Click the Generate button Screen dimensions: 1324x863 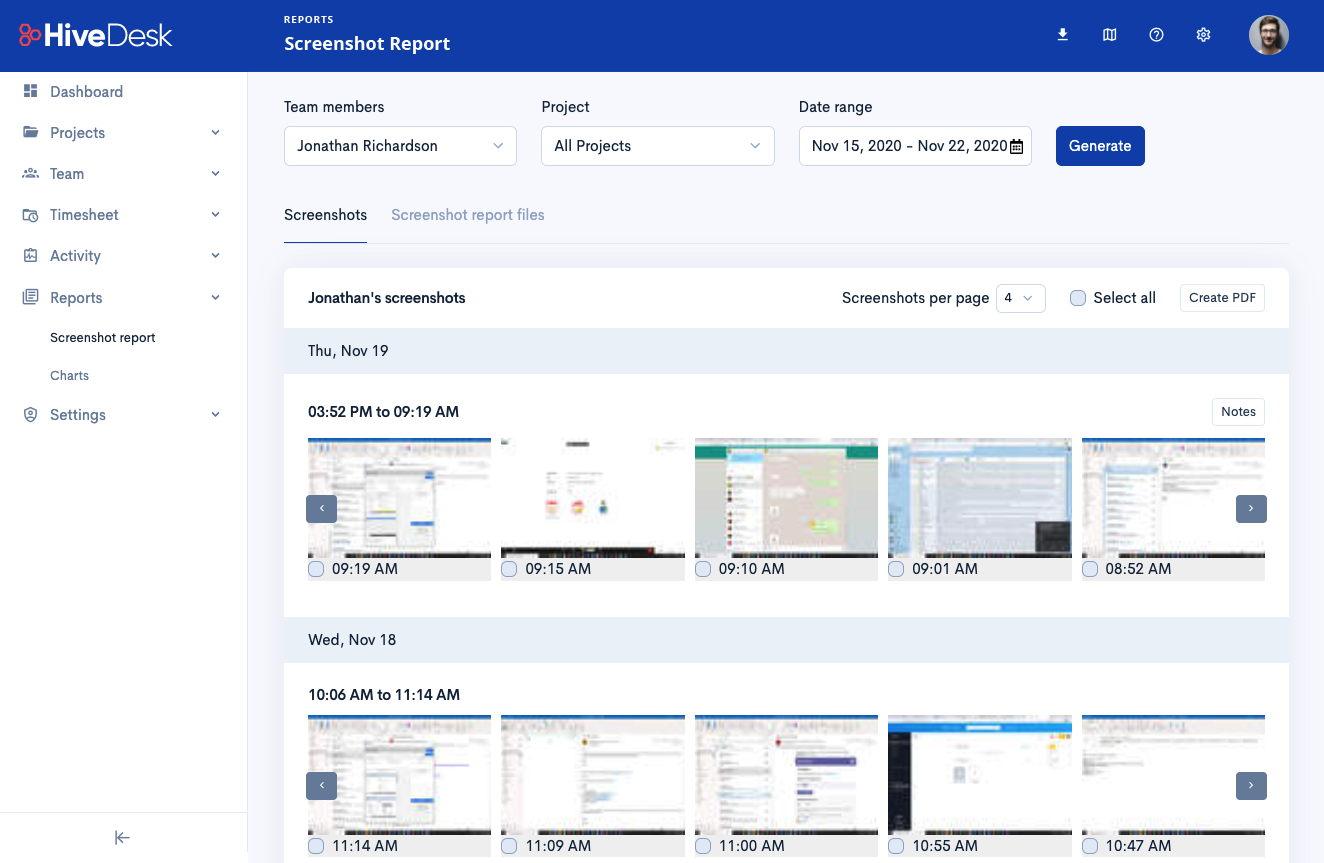point(1100,146)
